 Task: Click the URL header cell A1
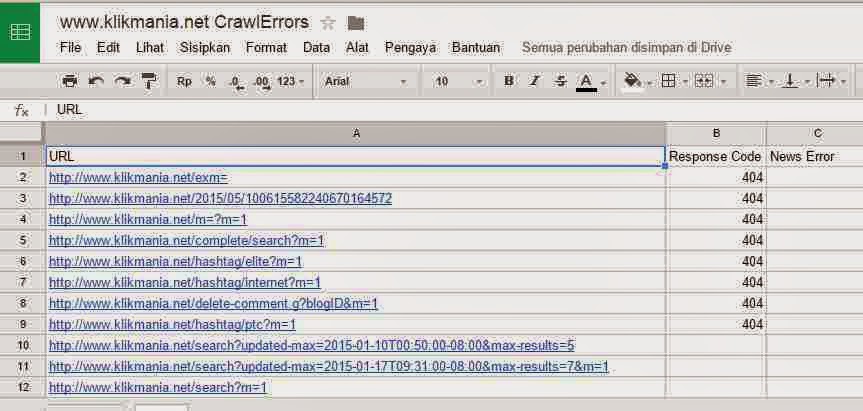(x=356, y=156)
